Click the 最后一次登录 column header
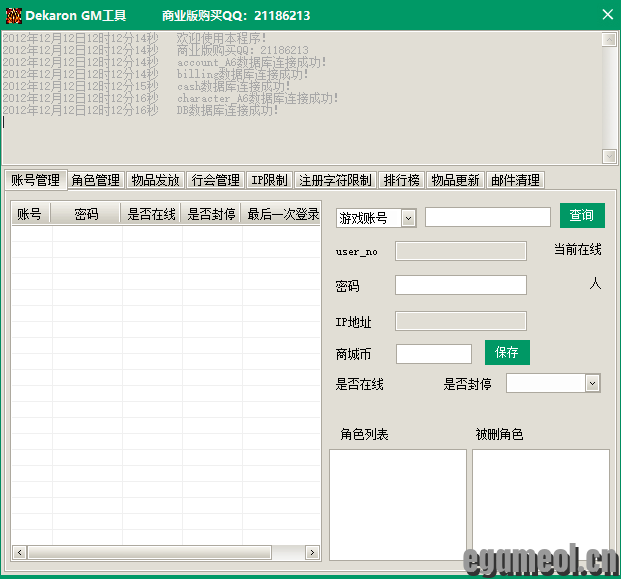The image size is (621, 579). (282, 214)
